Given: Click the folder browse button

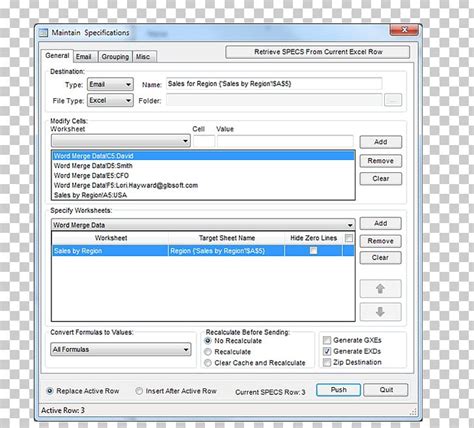Looking at the screenshot, I should coord(393,100).
